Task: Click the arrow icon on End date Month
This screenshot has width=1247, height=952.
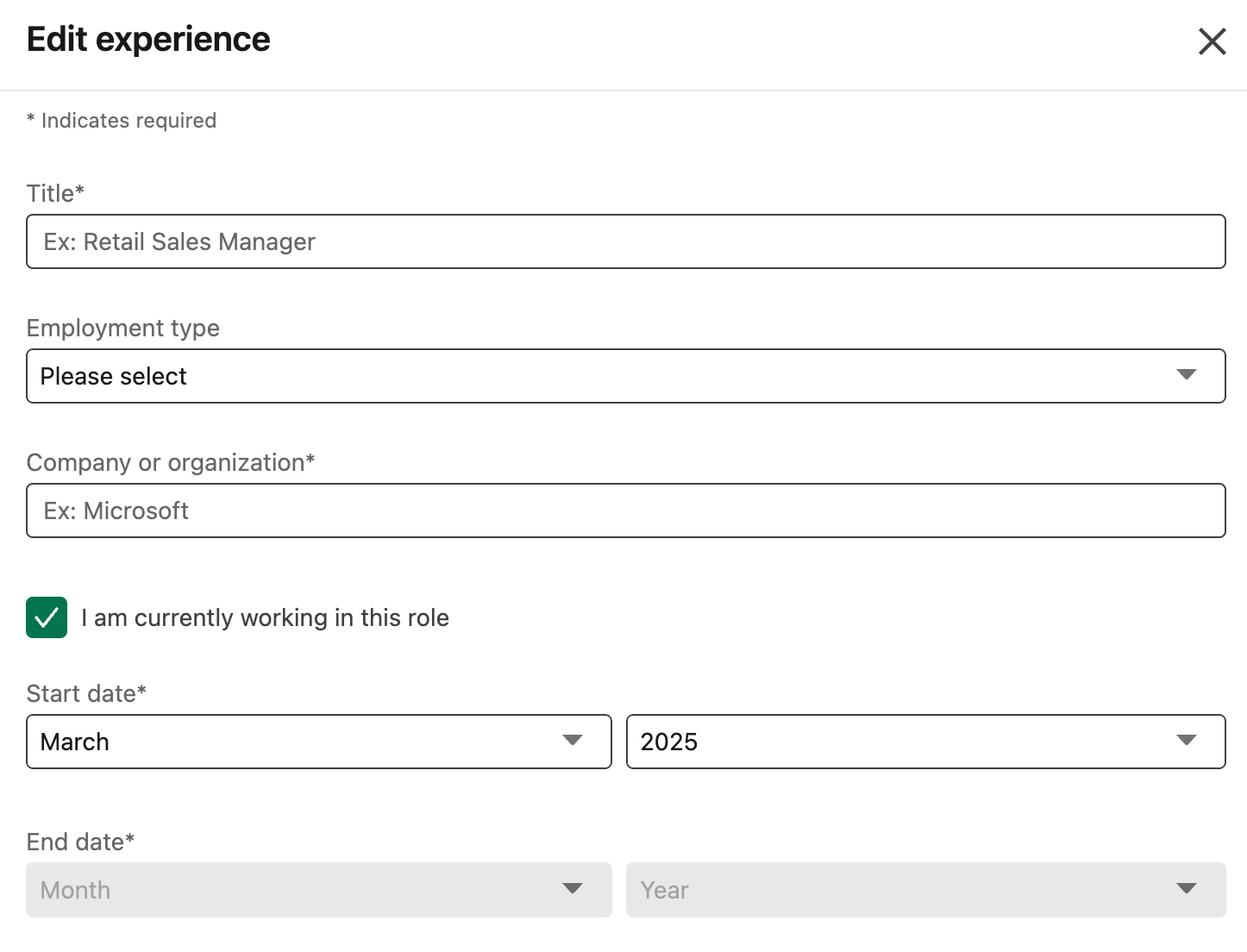Action: coord(572,888)
